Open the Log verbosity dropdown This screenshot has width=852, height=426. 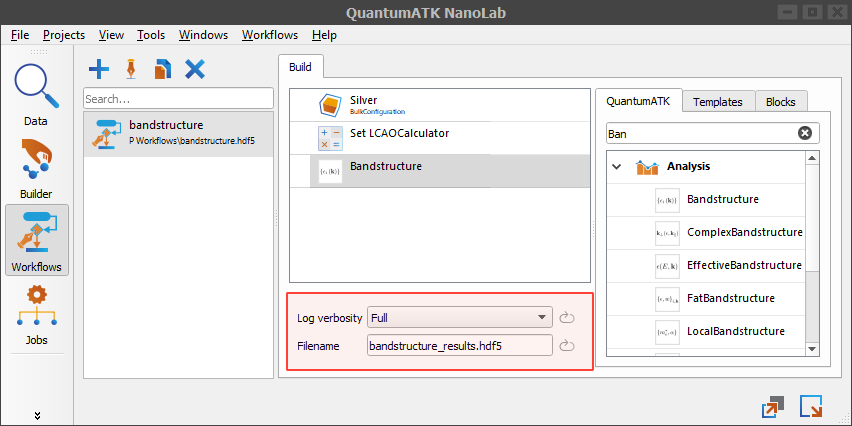460,318
